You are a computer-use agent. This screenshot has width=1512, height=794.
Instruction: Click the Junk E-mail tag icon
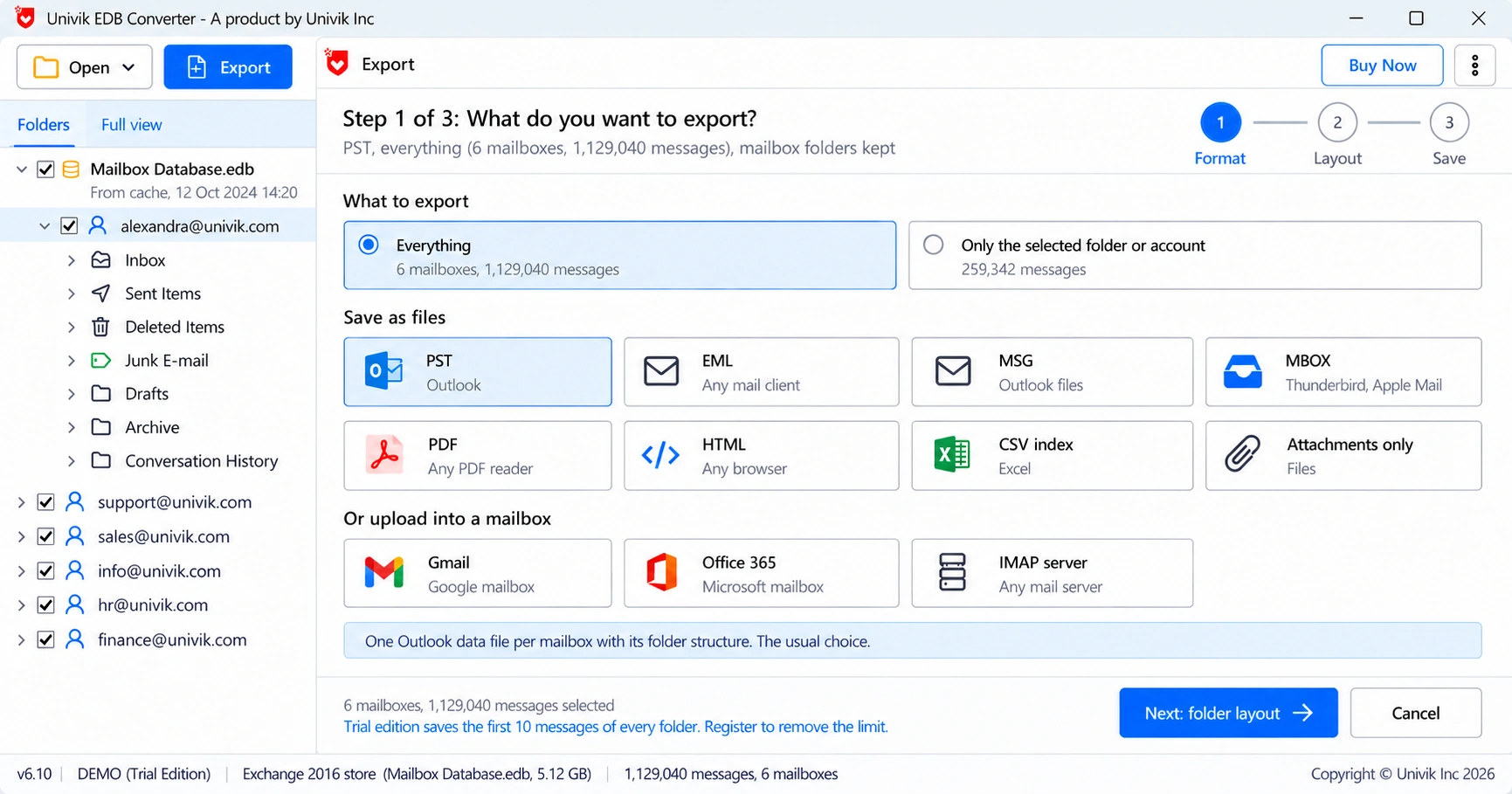coord(101,360)
